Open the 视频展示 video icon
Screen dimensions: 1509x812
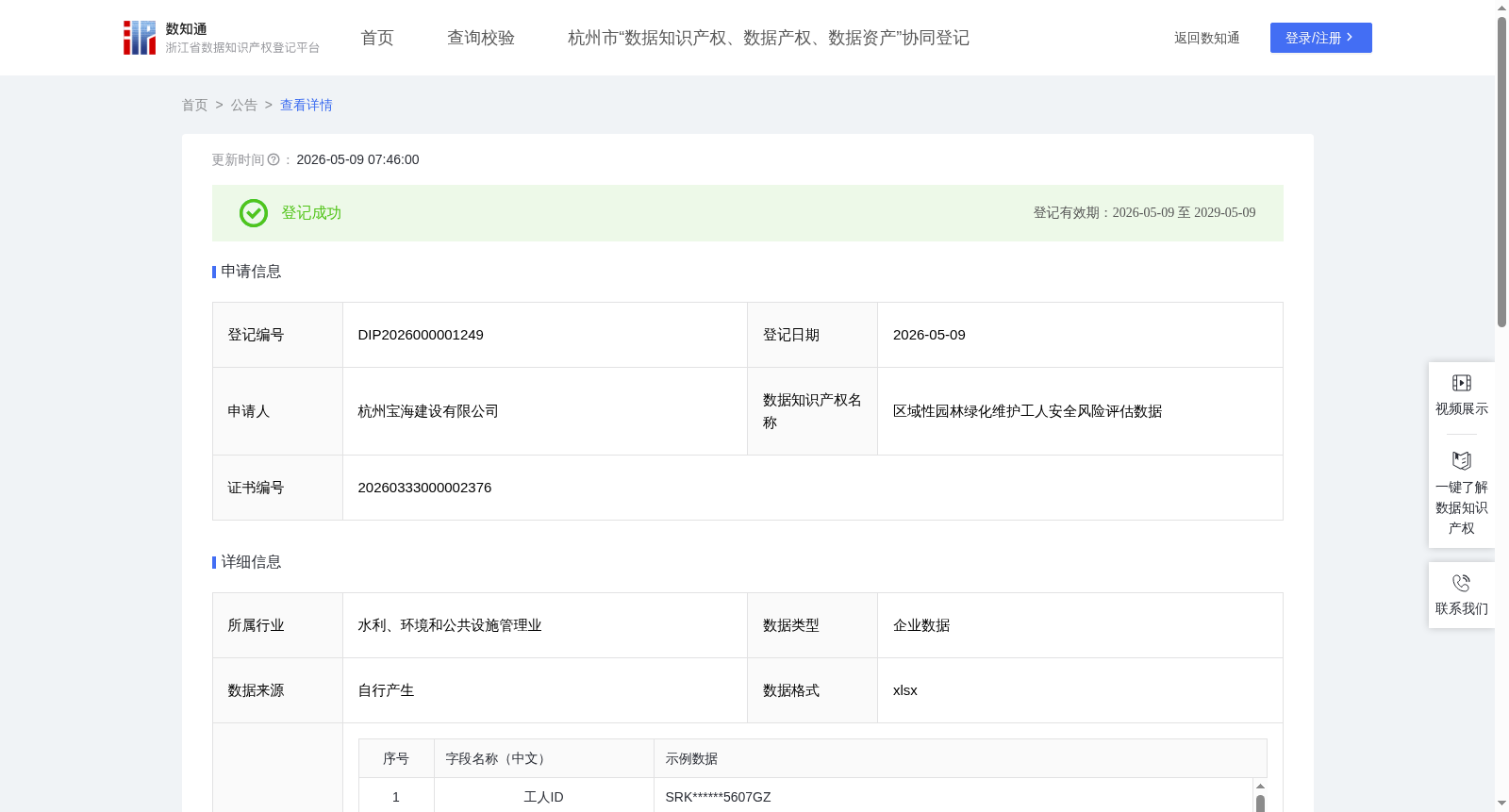tap(1461, 383)
